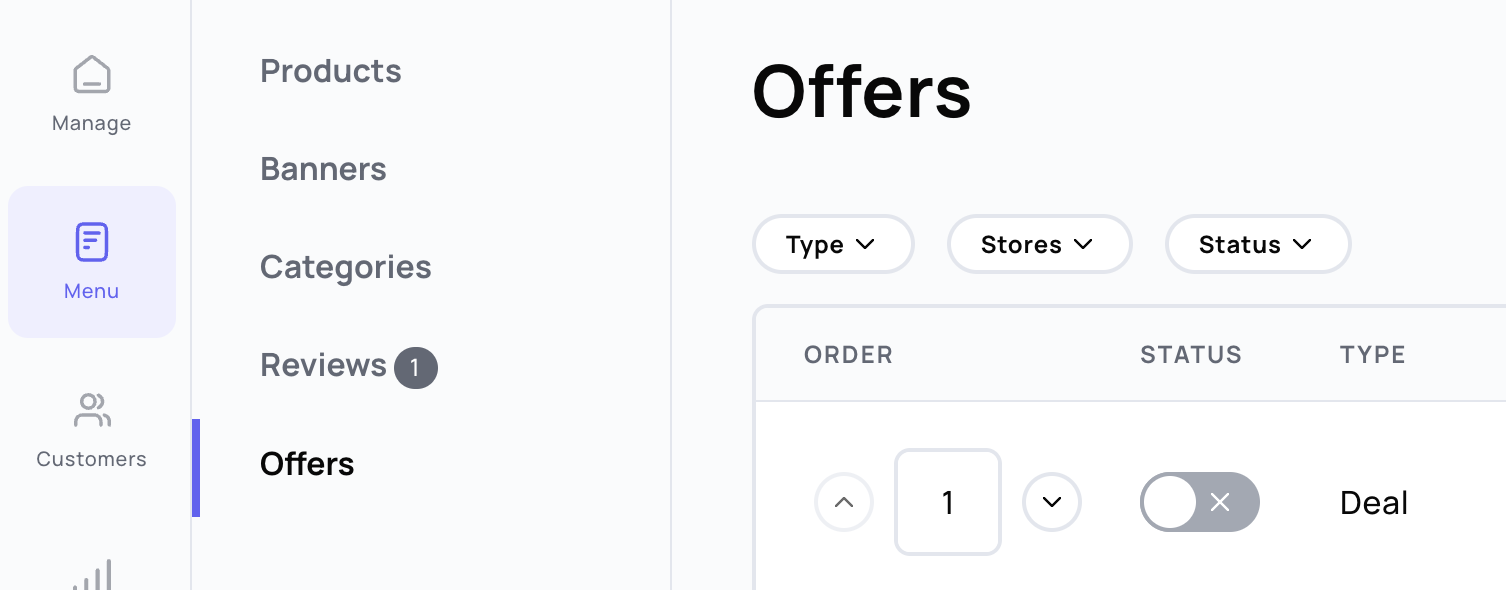The image size is (1506, 590).
Task: Expand the Stores filter dropdown
Action: coord(1039,244)
